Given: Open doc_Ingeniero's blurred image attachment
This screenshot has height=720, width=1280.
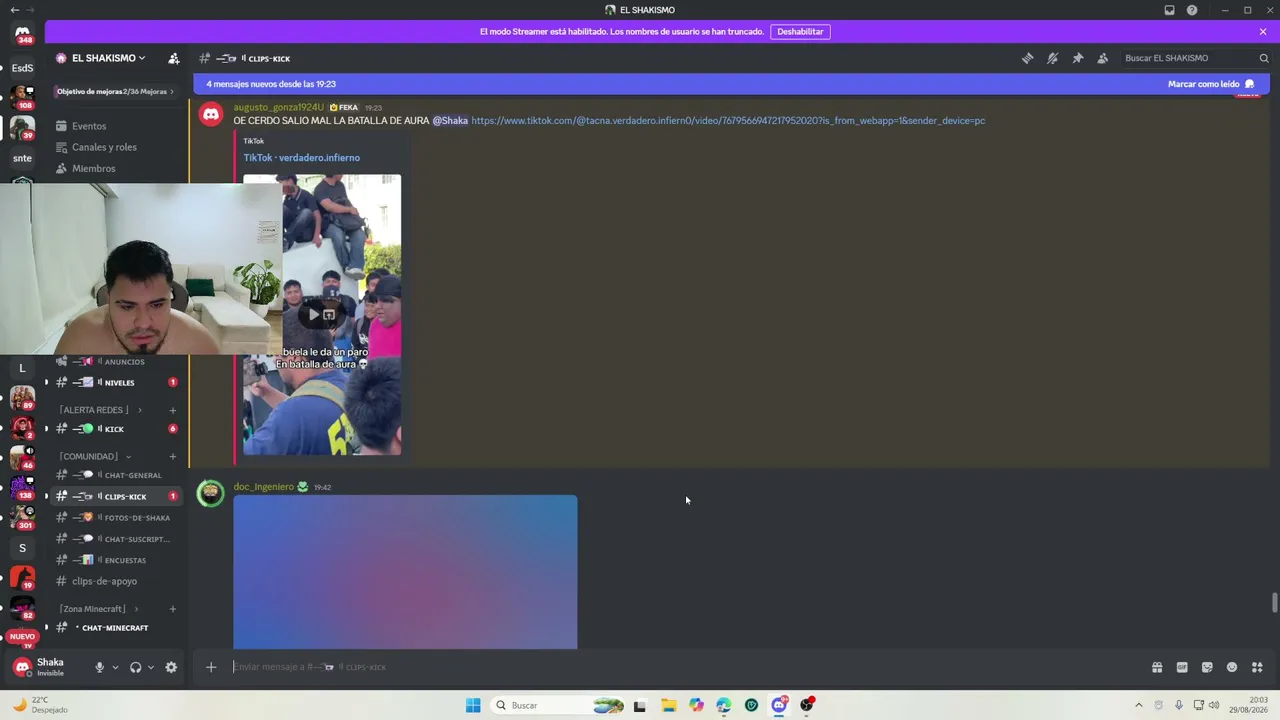Looking at the screenshot, I should point(405,572).
